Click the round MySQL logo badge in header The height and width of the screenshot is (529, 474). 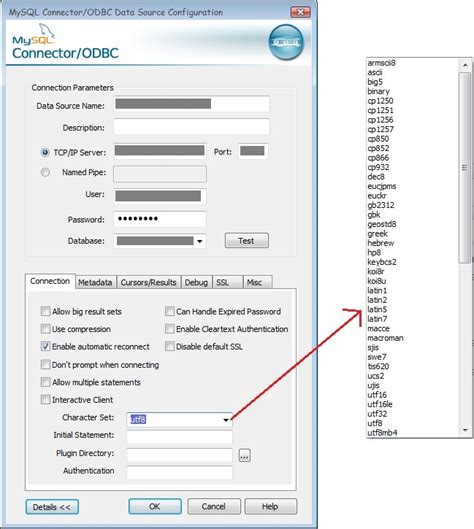coord(286,42)
